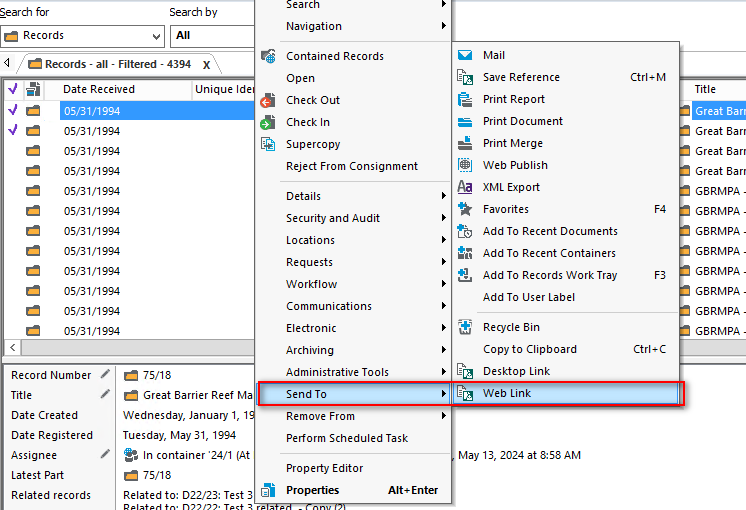Click the XML Export Aa icon
746x510 pixels.
click(465, 187)
